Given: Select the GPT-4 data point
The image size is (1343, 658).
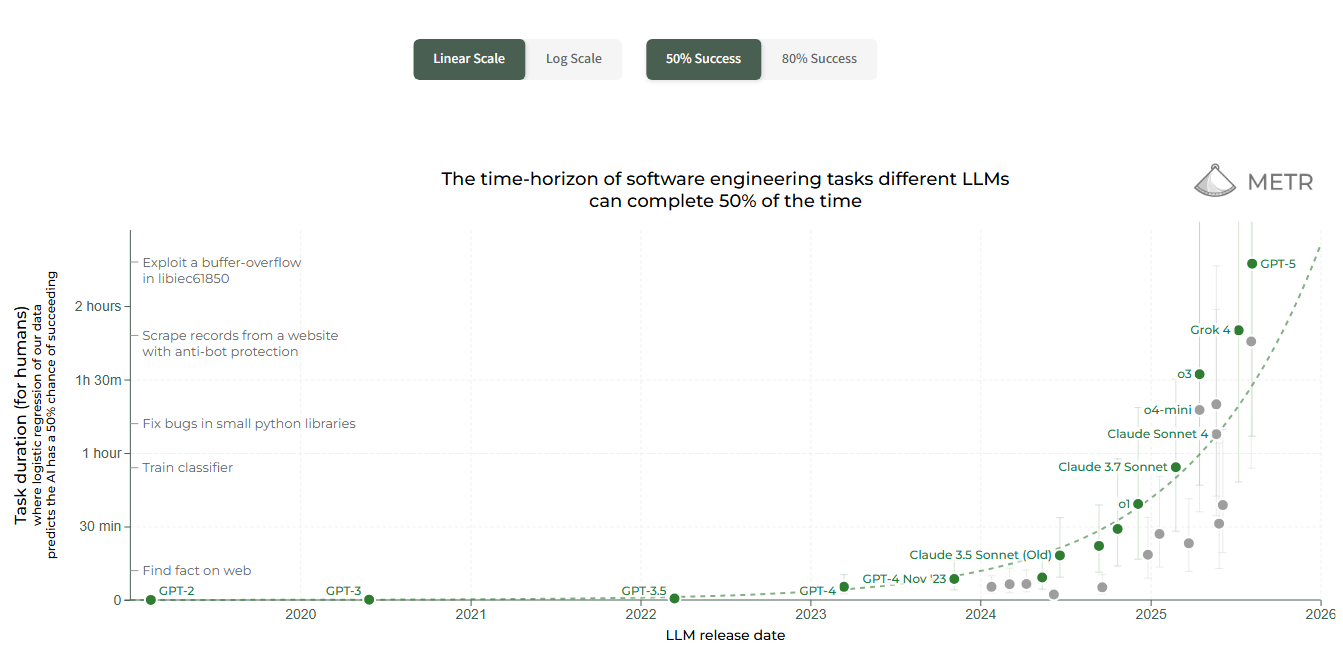Looking at the screenshot, I should click(x=844, y=587).
